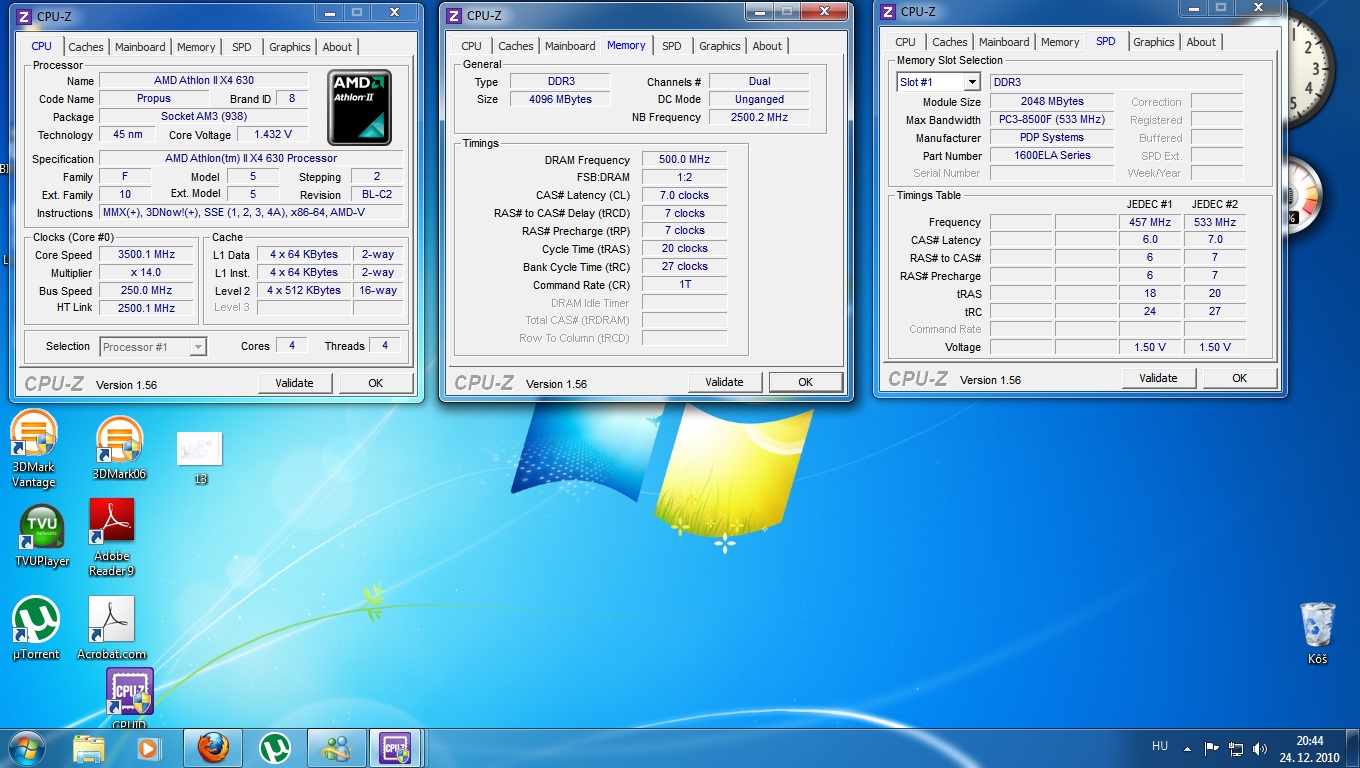1360x768 pixels.
Task: Launch TVUPlayer from the desktop
Action: [x=42, y=536]
